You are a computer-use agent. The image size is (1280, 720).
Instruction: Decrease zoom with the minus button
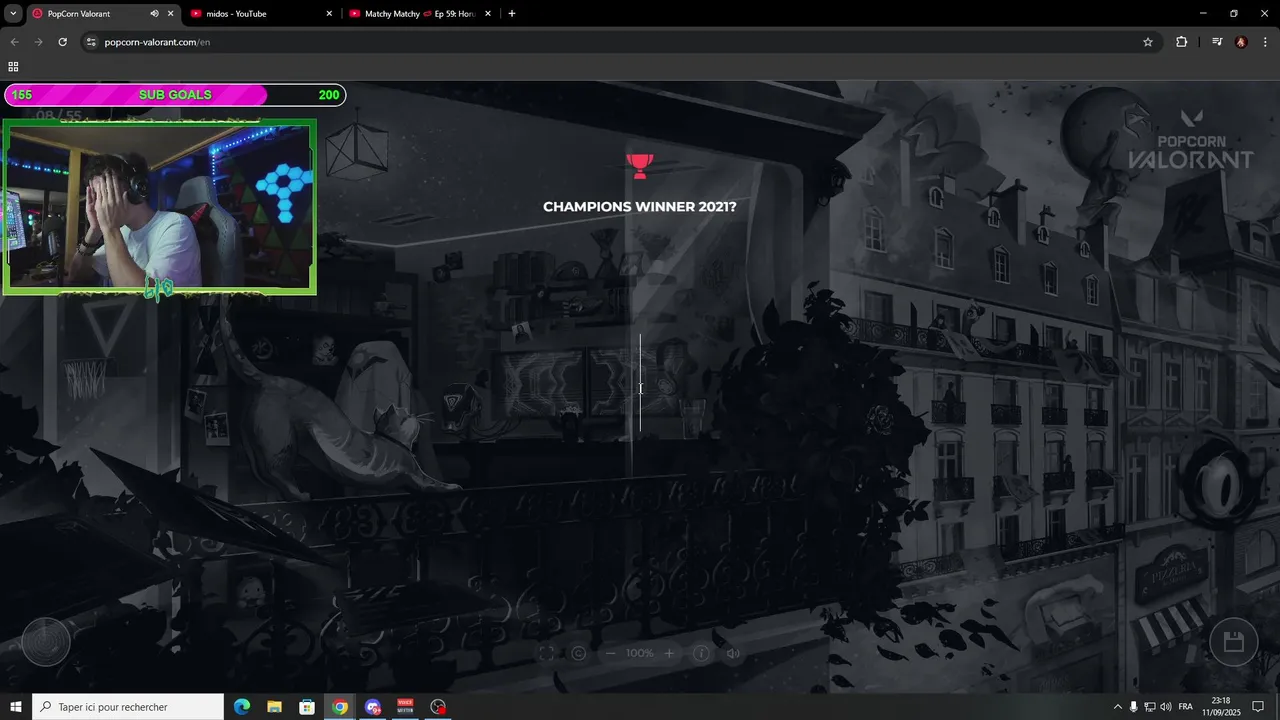click(610, 653)
